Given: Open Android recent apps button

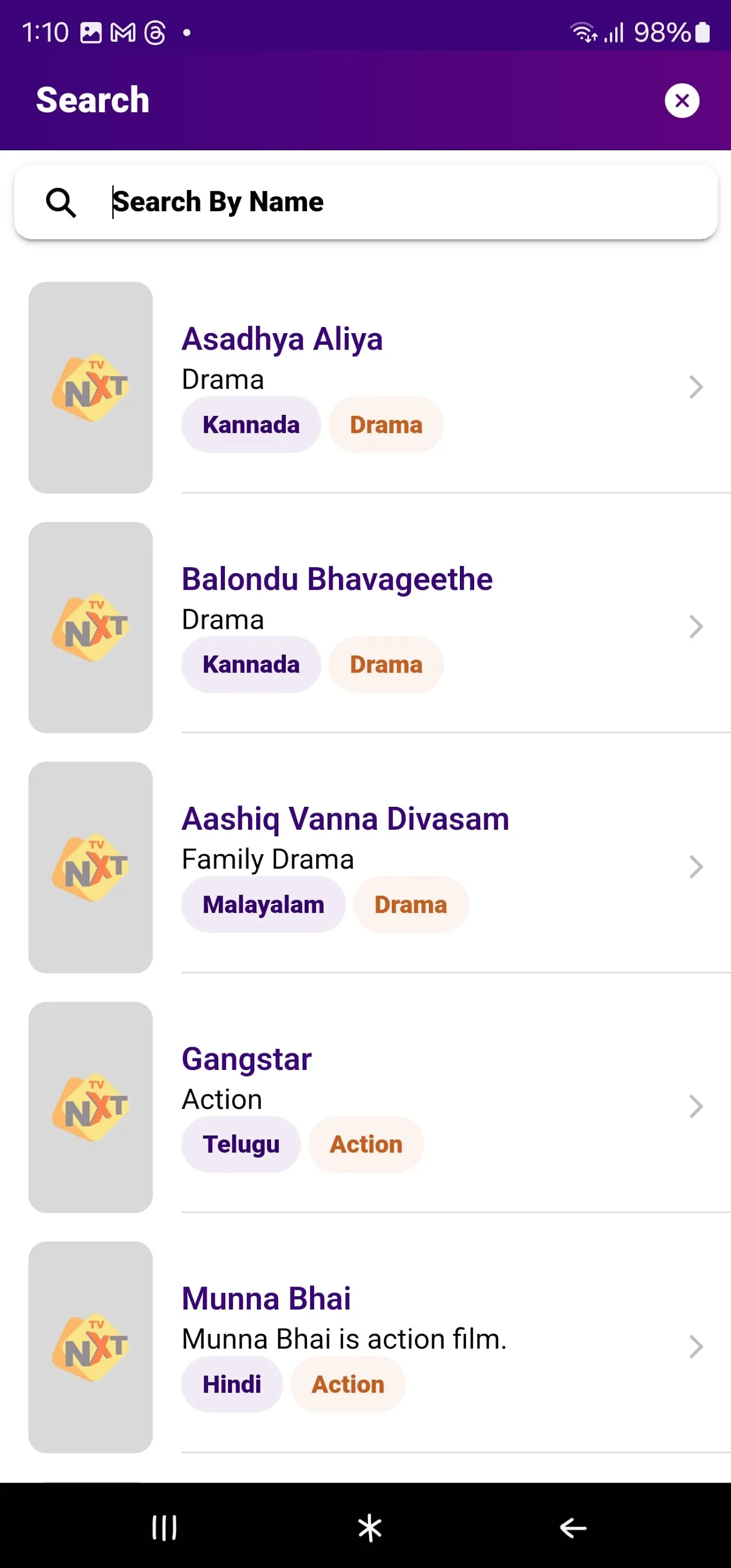Looking at the screenshot, I should tap(164, 1527).
